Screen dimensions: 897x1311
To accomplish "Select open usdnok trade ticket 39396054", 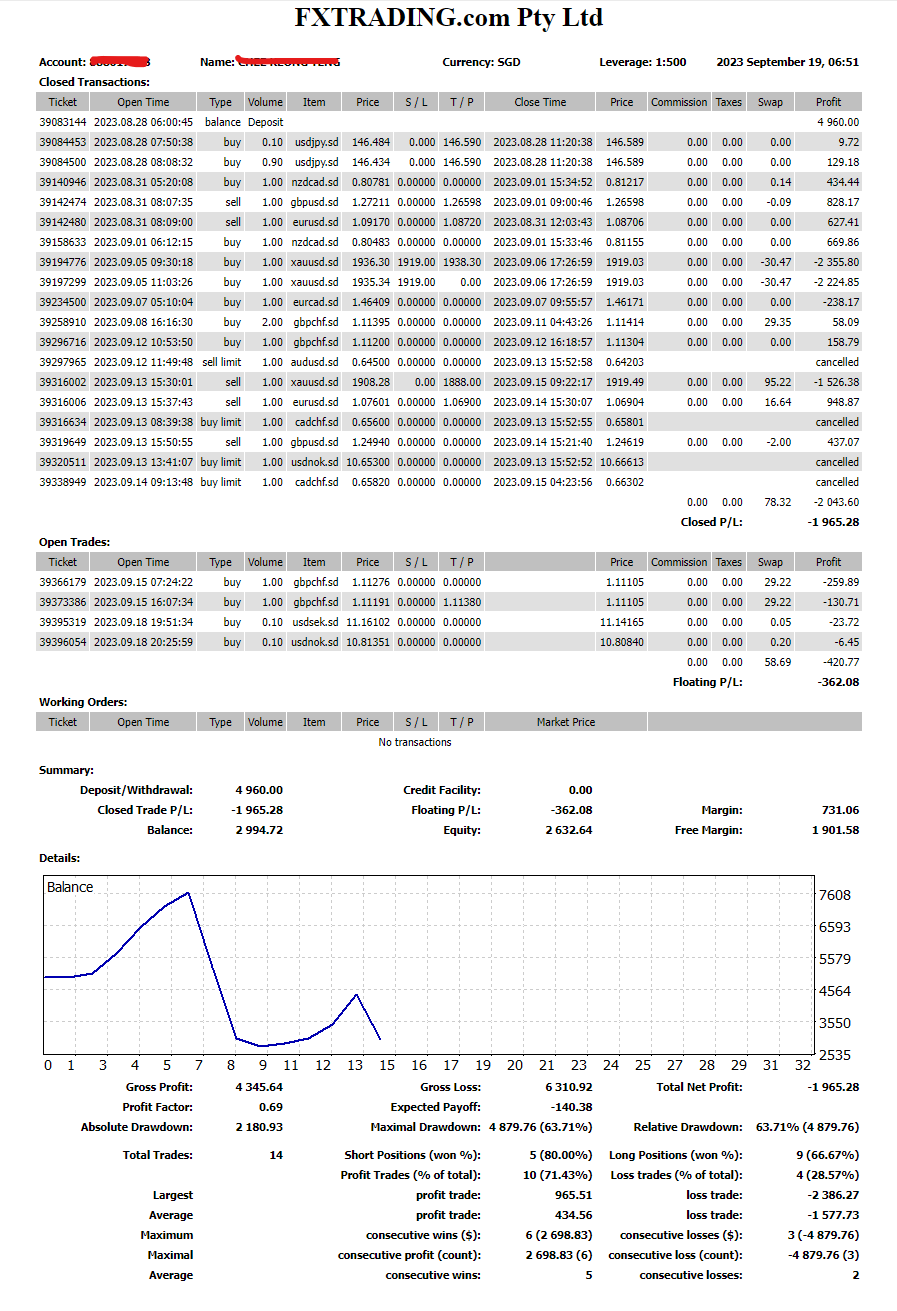I will tap(62, 642).
